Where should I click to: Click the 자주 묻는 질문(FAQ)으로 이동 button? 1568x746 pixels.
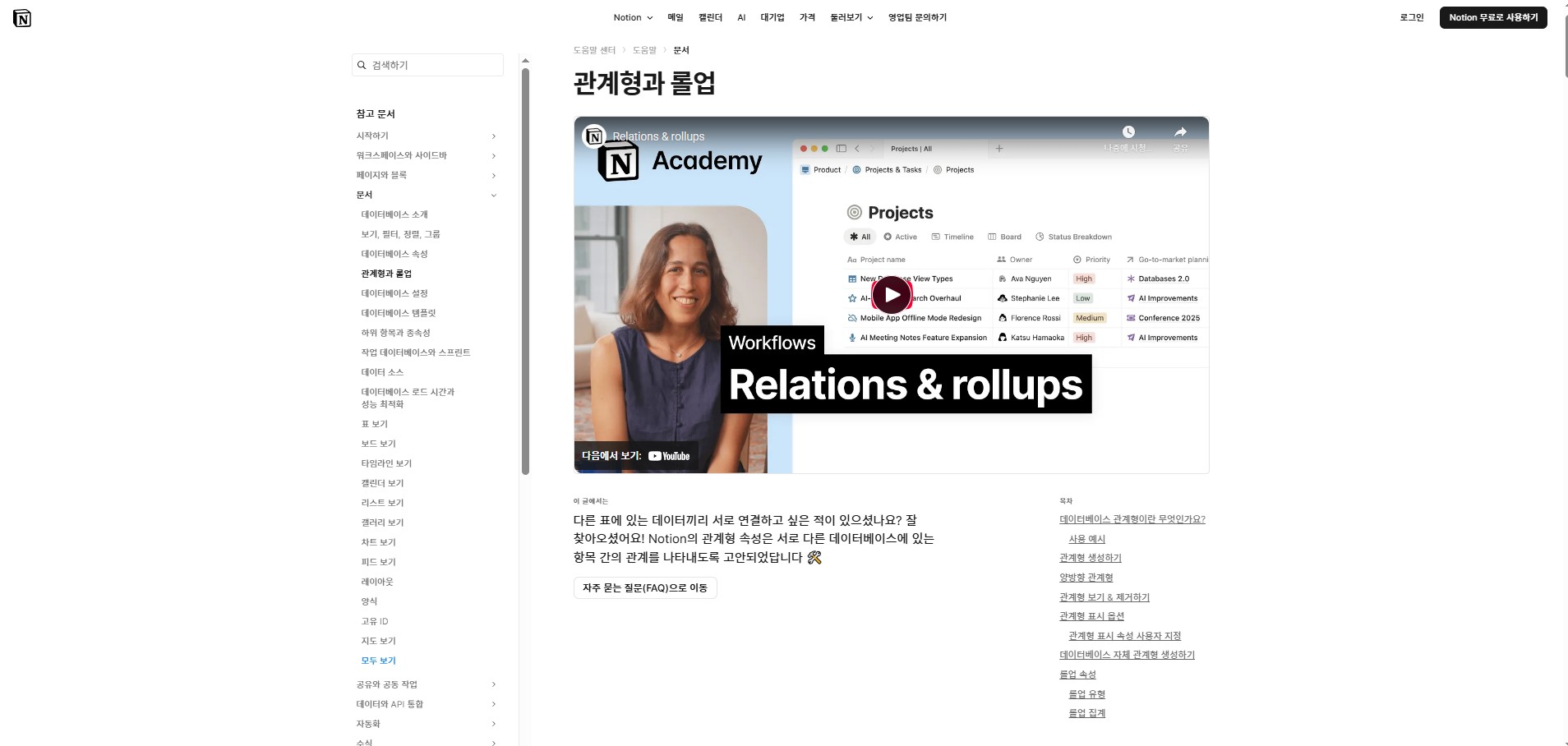pos(646,587)
